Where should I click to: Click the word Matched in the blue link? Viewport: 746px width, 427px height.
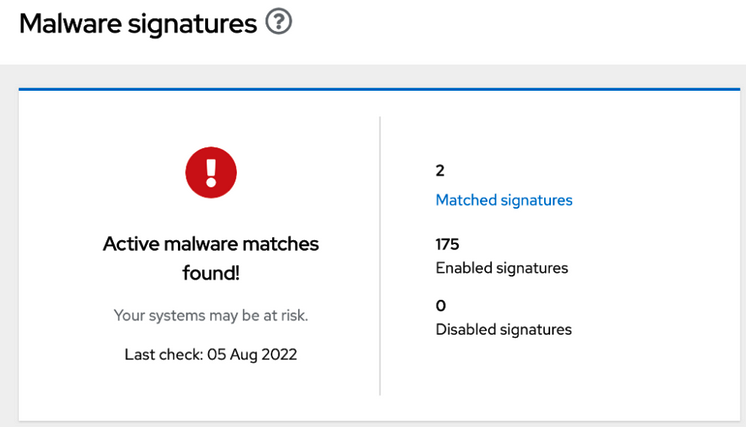coord(466,200)
